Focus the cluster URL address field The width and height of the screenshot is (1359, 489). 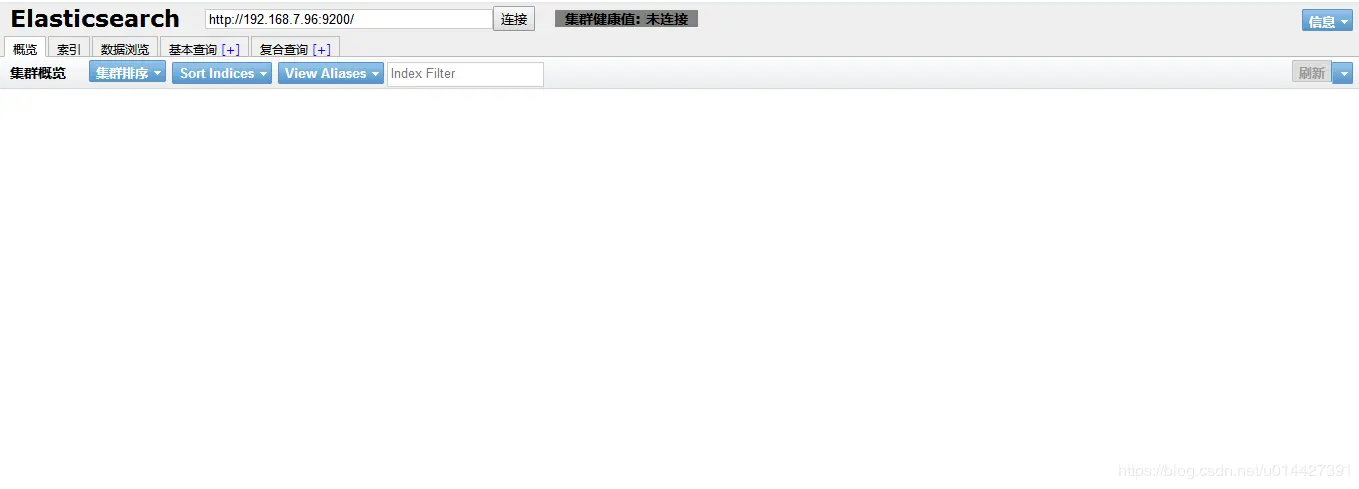click(348, 19)
